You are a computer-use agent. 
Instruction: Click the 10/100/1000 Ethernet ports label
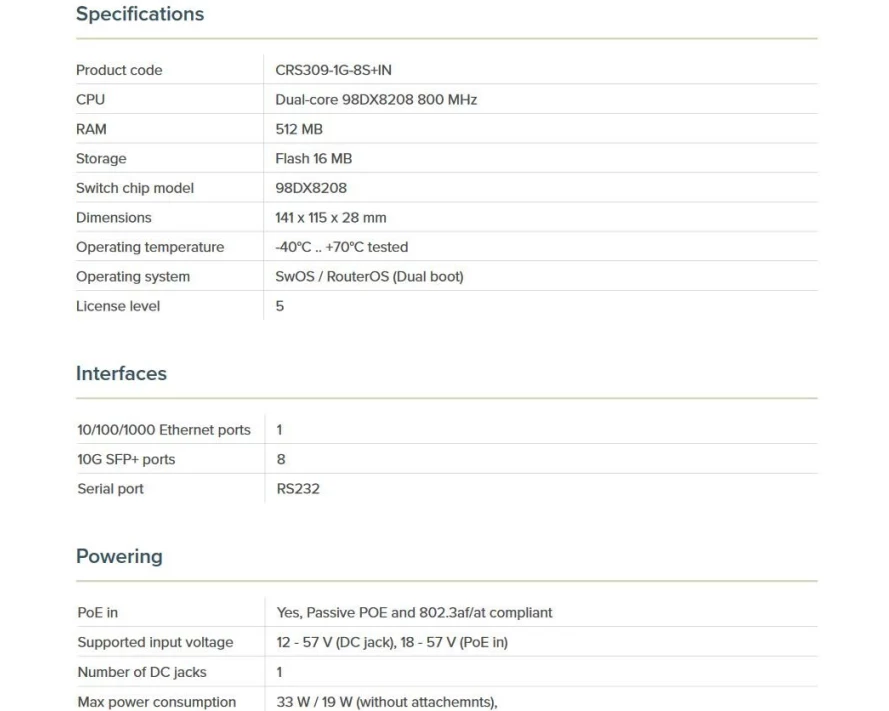(164, 430)
